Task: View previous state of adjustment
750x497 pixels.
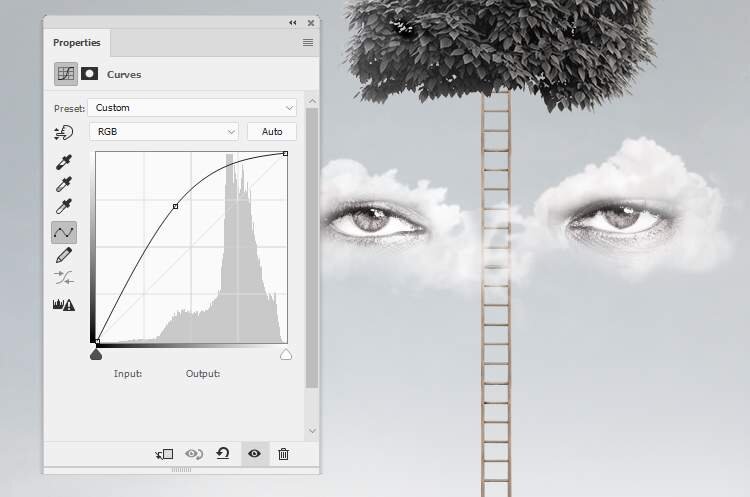Action: (194, 454)
